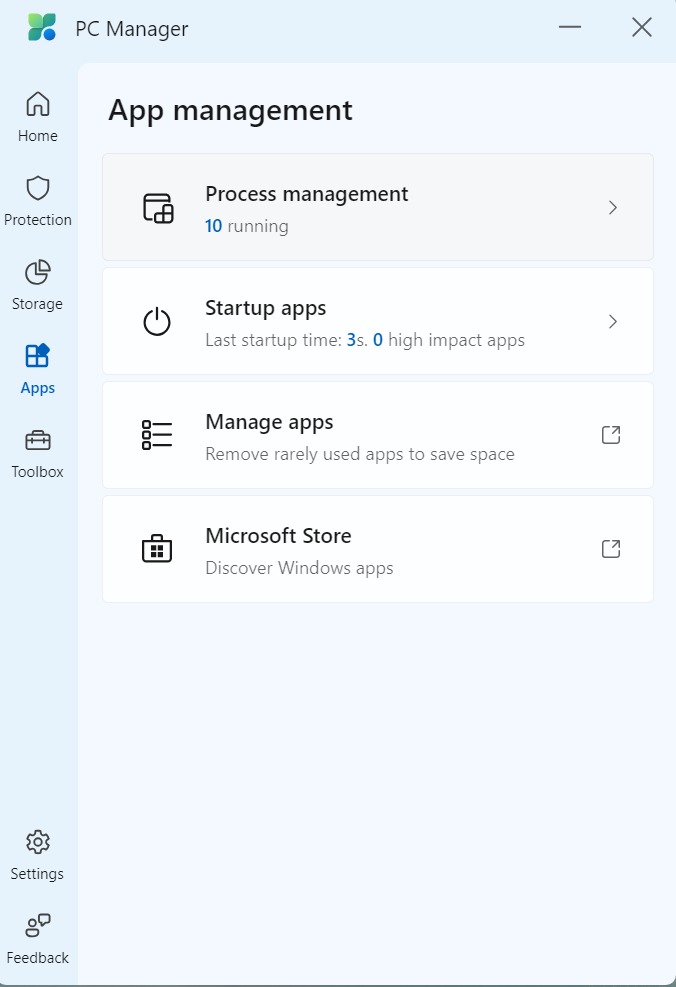Open Microsoft Store external link arrow
The height and width of the screenshot is (987, 676).
(x=611, y=549)
